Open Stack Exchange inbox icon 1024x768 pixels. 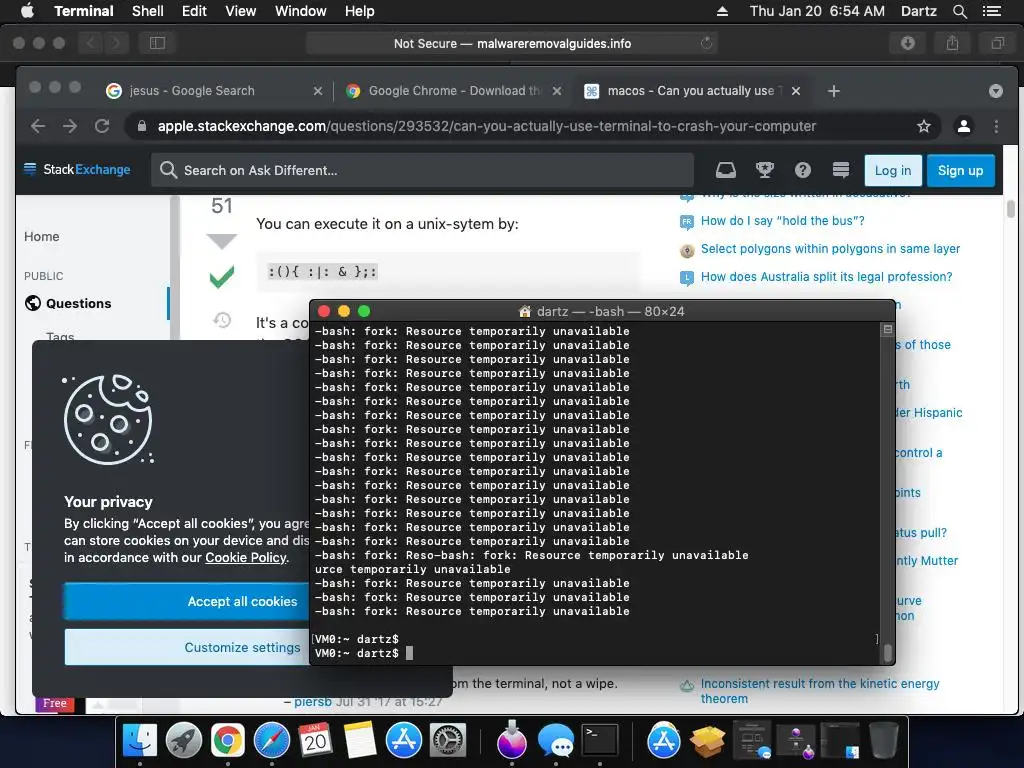click(726, 170)
